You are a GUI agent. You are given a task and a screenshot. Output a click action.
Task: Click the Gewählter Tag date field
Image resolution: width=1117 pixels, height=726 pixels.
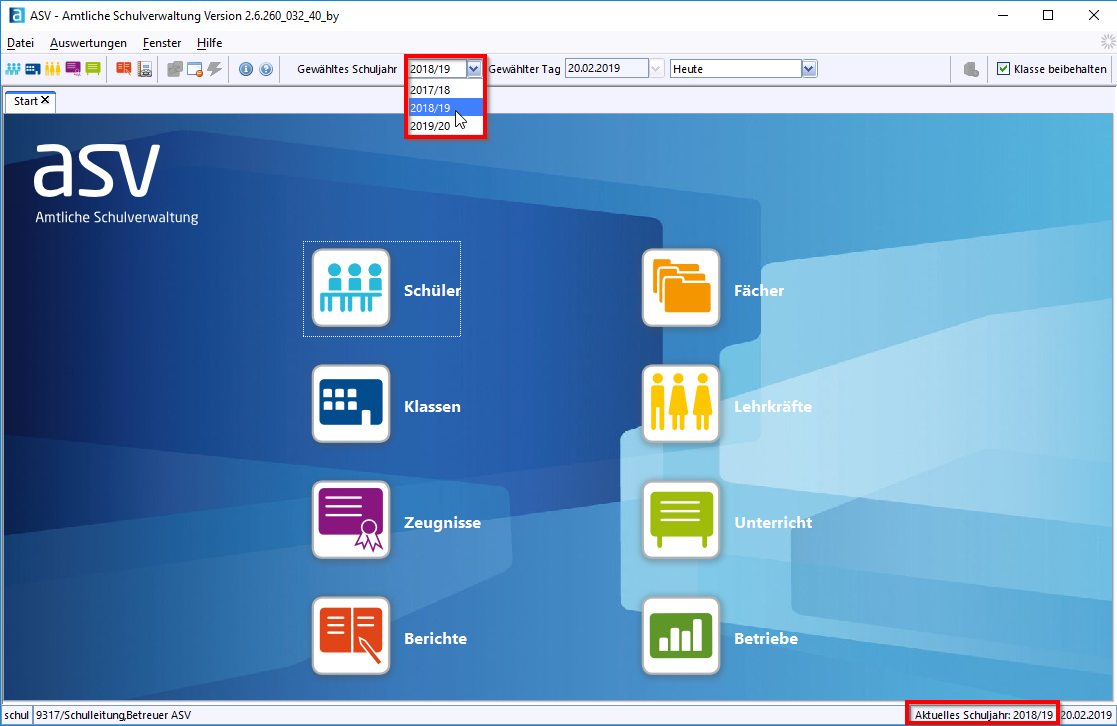click(x=606, y=69)
